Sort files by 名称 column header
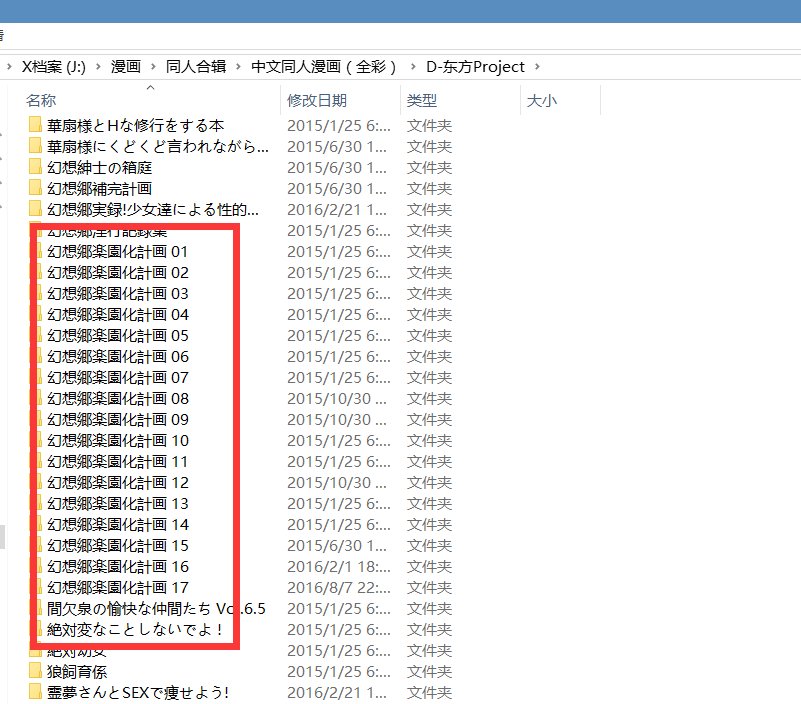The image size is (801, 704). (x=41, y=101)
